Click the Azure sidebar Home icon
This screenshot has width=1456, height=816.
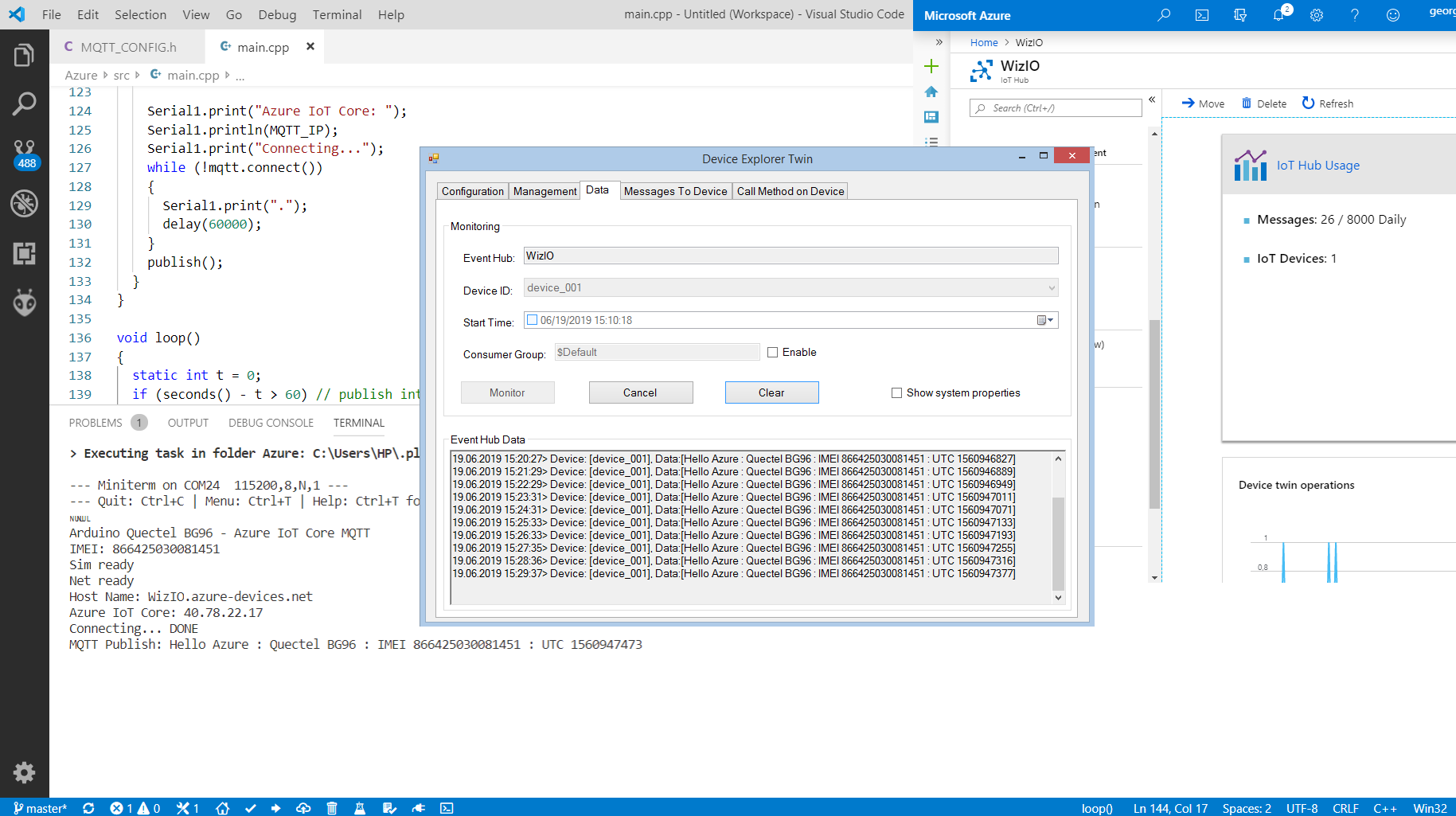click(931, 92)
